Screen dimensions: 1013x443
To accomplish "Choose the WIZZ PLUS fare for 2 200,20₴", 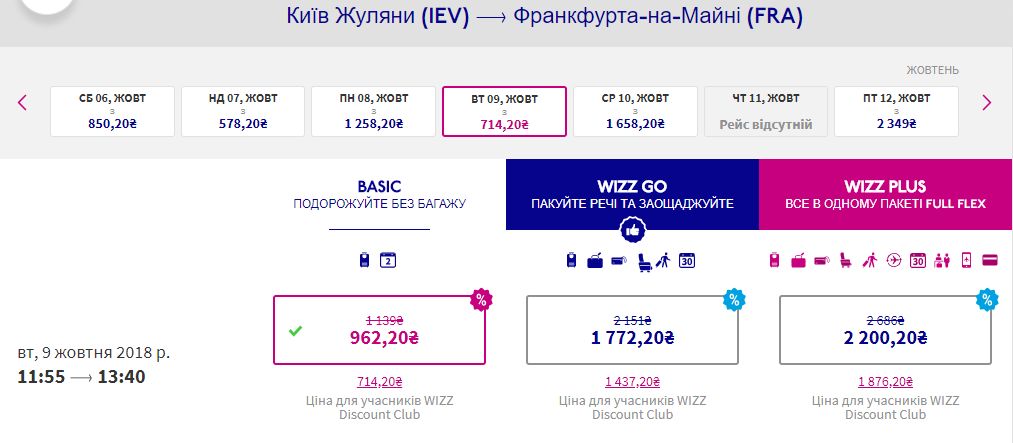I will coord(885,329).
